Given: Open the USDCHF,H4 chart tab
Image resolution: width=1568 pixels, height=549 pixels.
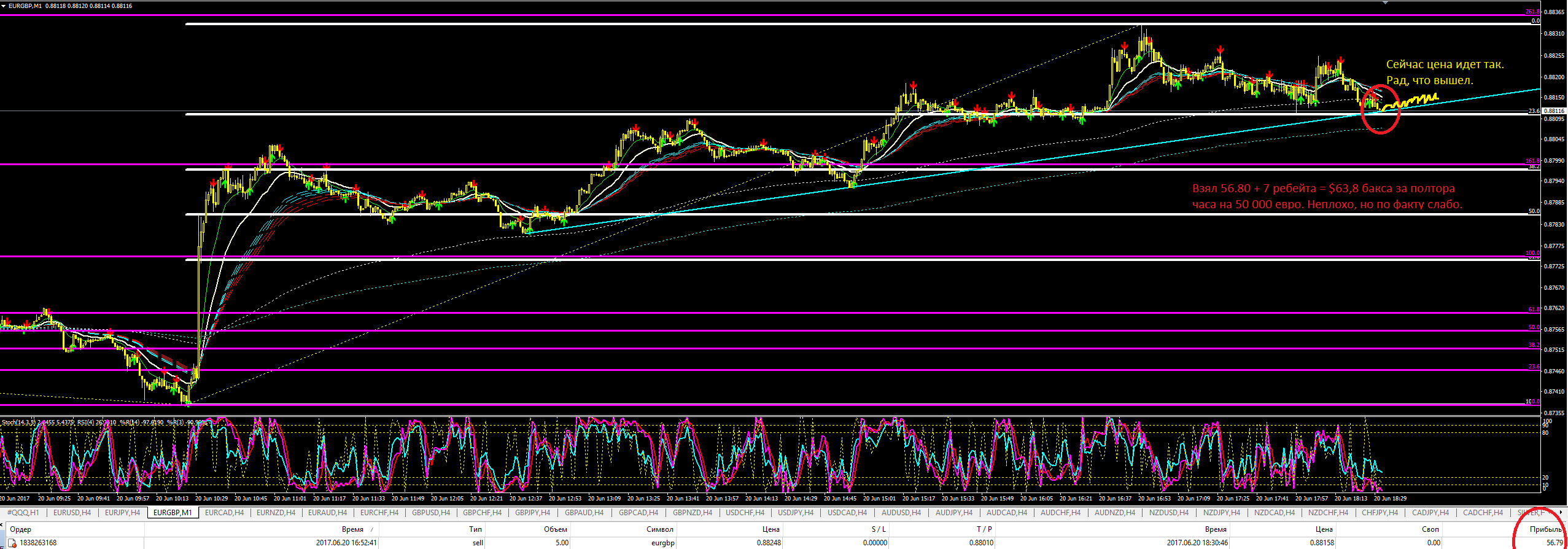Looking at the screenshot, I should 745,513.
